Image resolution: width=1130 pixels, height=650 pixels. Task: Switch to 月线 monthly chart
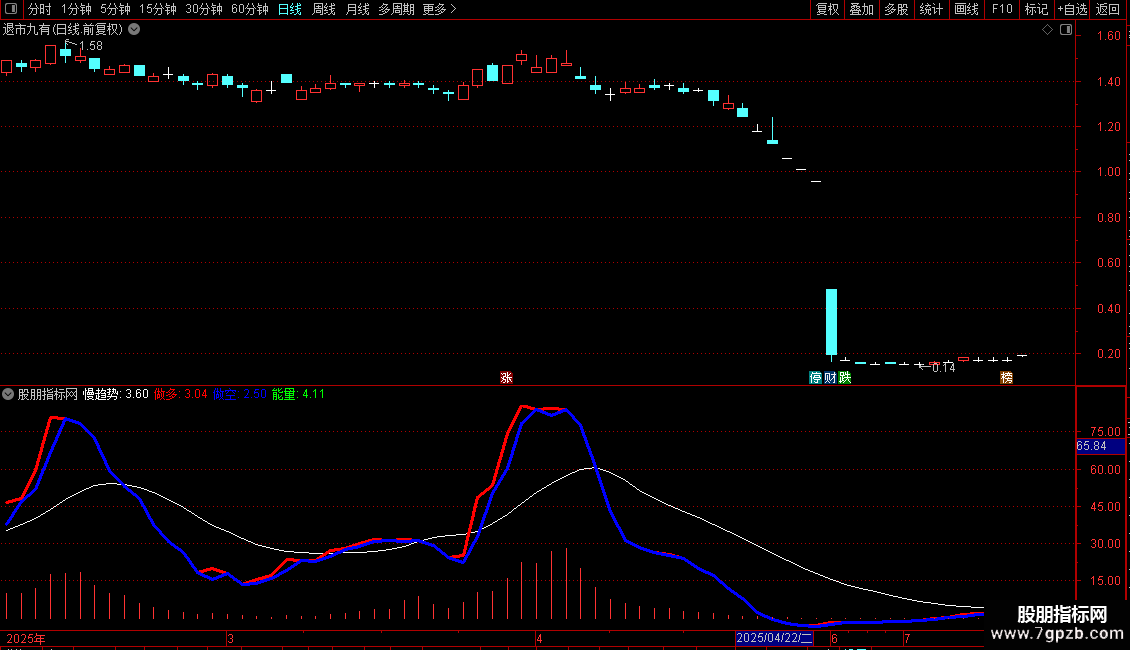pos(357,9)
